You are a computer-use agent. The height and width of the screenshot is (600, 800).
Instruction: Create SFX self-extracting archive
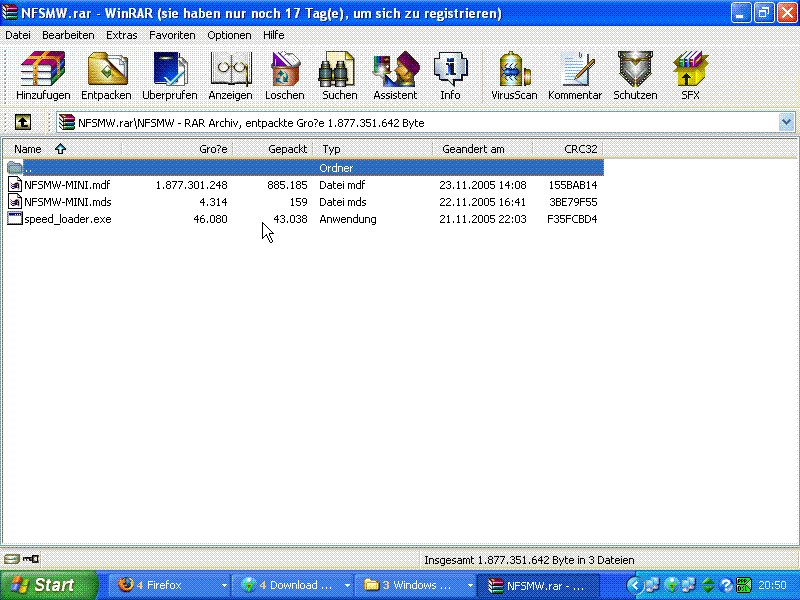pyautogui.click(x=690, y=76)
